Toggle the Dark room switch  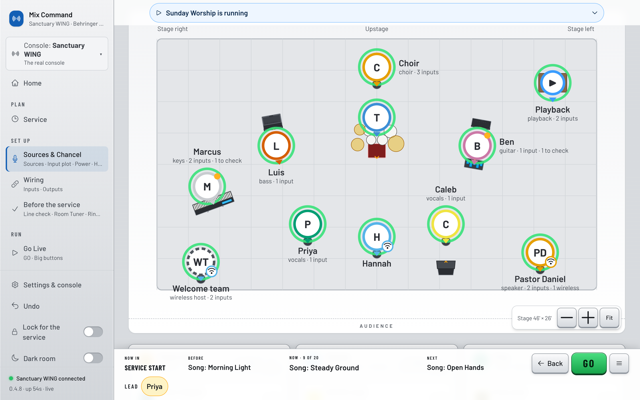(x=93, y=358)
